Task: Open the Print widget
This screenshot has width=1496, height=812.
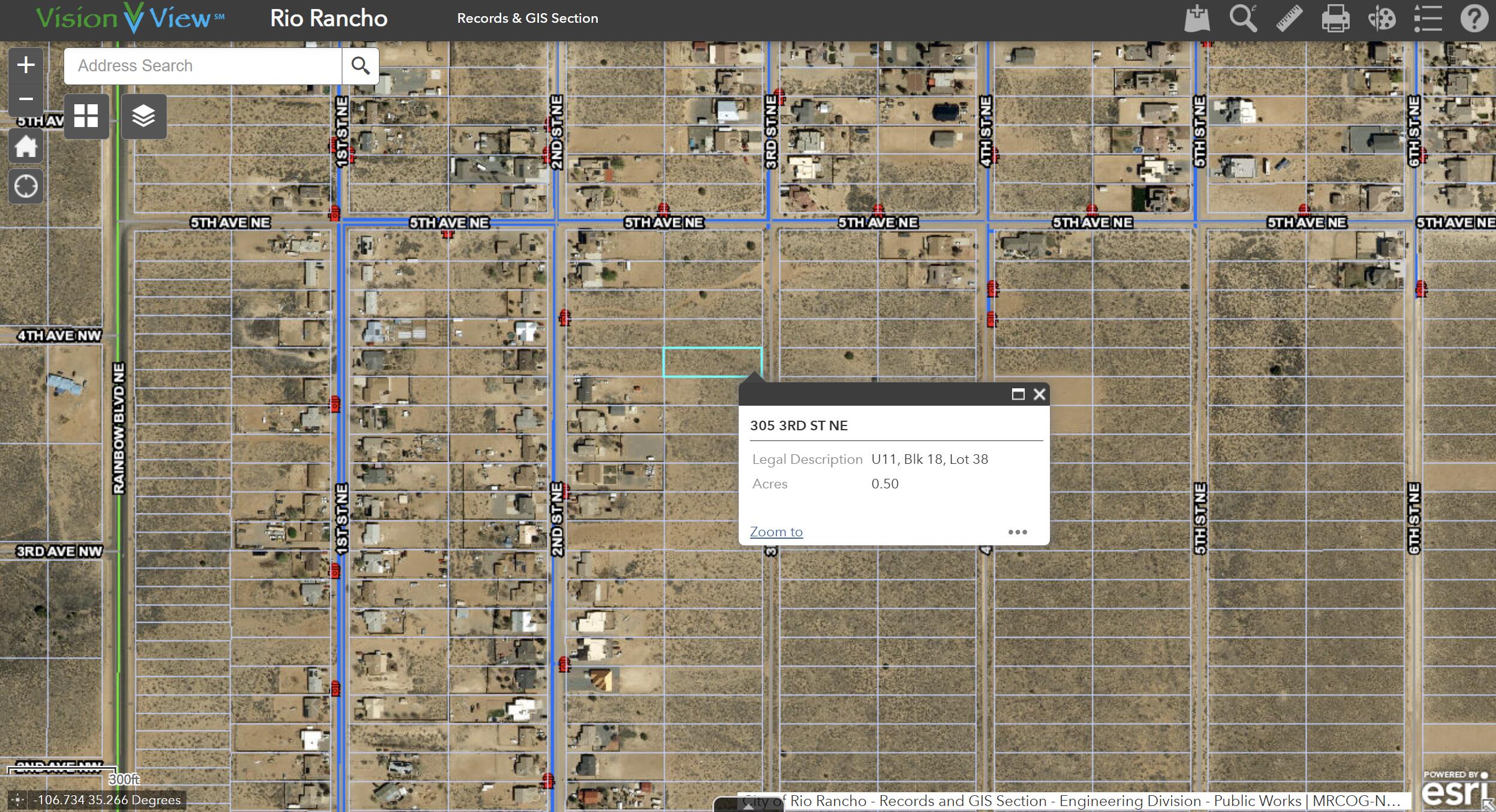Action: coord(1335,19)
